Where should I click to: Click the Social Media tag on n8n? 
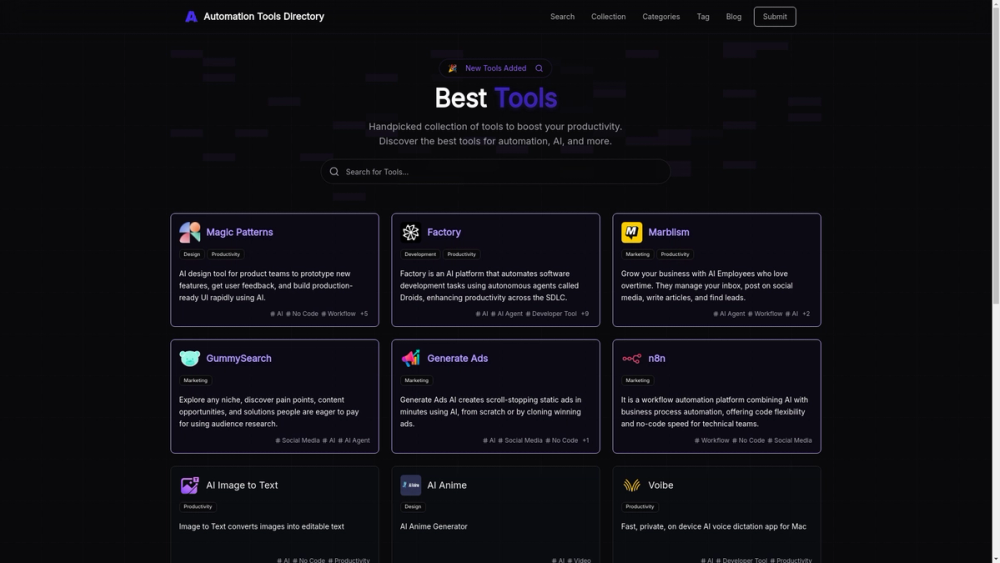click(790, 441)
